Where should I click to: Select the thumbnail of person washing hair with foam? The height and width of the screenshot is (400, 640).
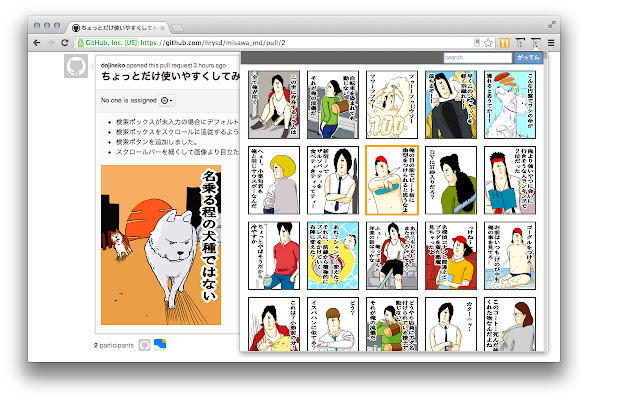(x=392, y=104)
